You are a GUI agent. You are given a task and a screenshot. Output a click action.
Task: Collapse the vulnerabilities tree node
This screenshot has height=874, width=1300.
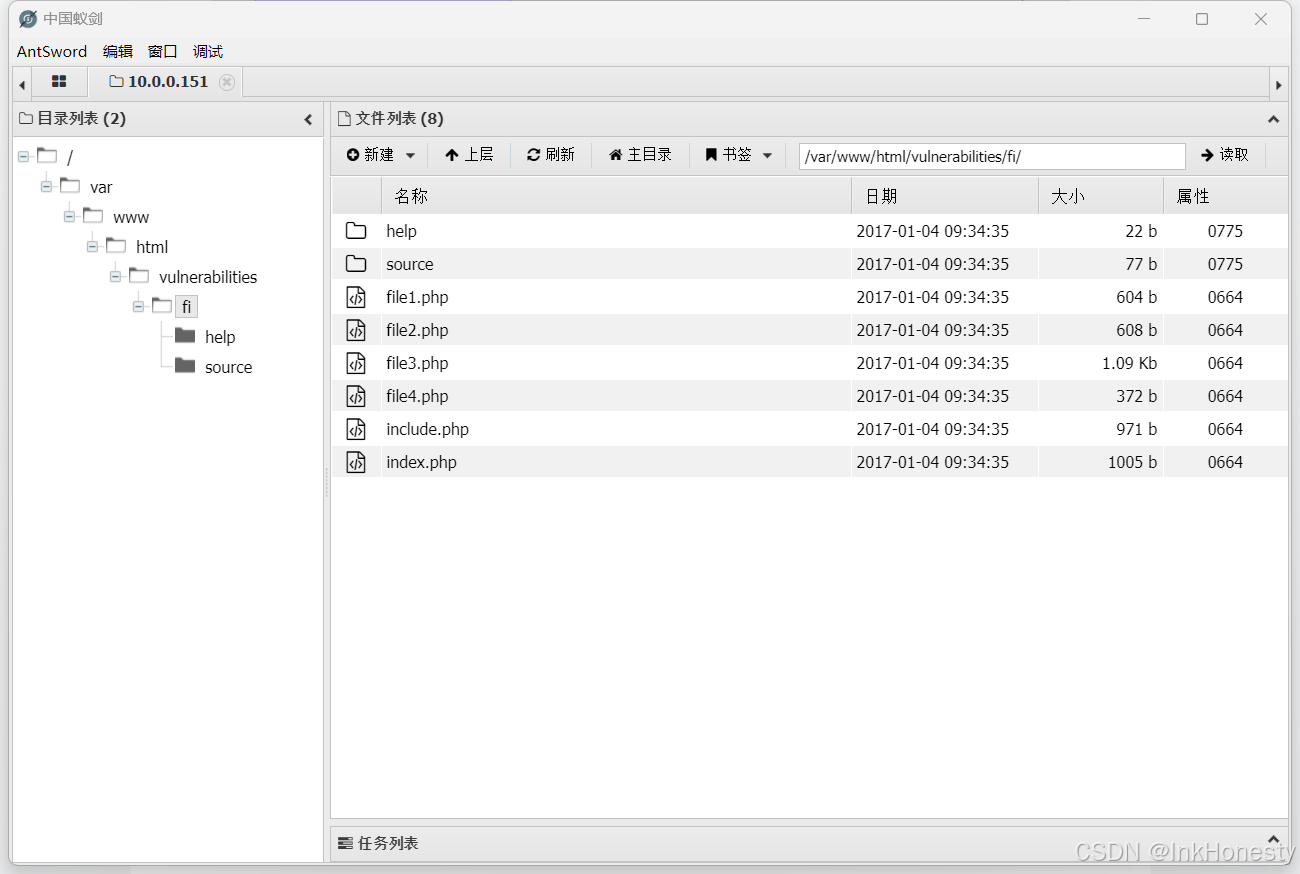tap(115, 276)
